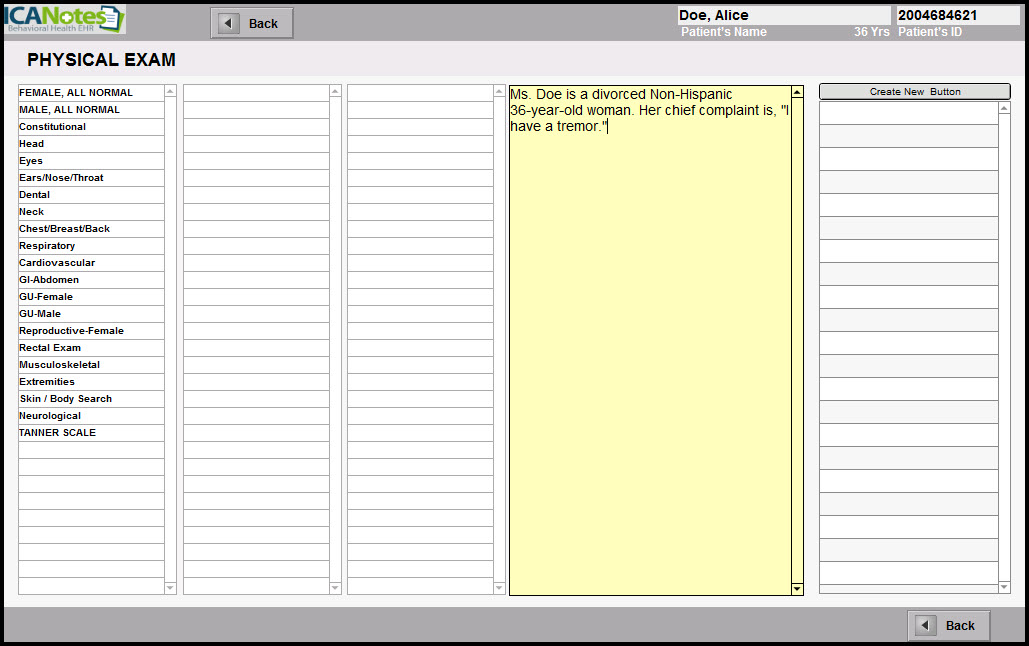The image size is (1029, 646).
Task: Choose Skin / Body Search category
Action: click(x=66, y=399)
